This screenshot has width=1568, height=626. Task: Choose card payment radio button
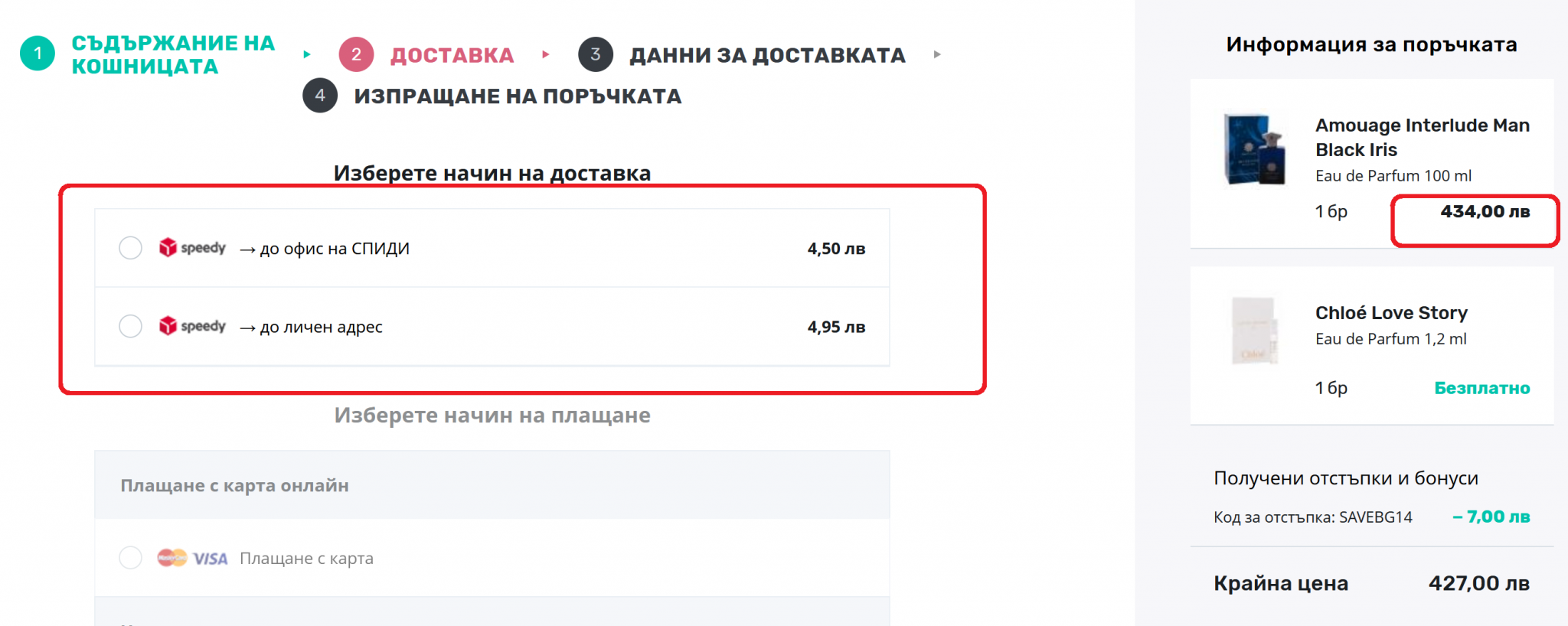coord(131,558)
